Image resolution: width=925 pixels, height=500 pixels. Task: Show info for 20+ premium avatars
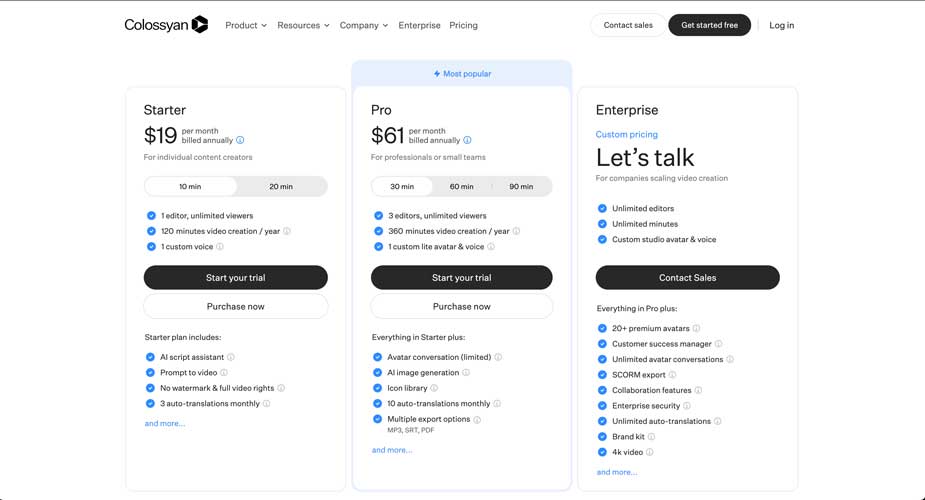pyautogui.click(x=696, y=328)
